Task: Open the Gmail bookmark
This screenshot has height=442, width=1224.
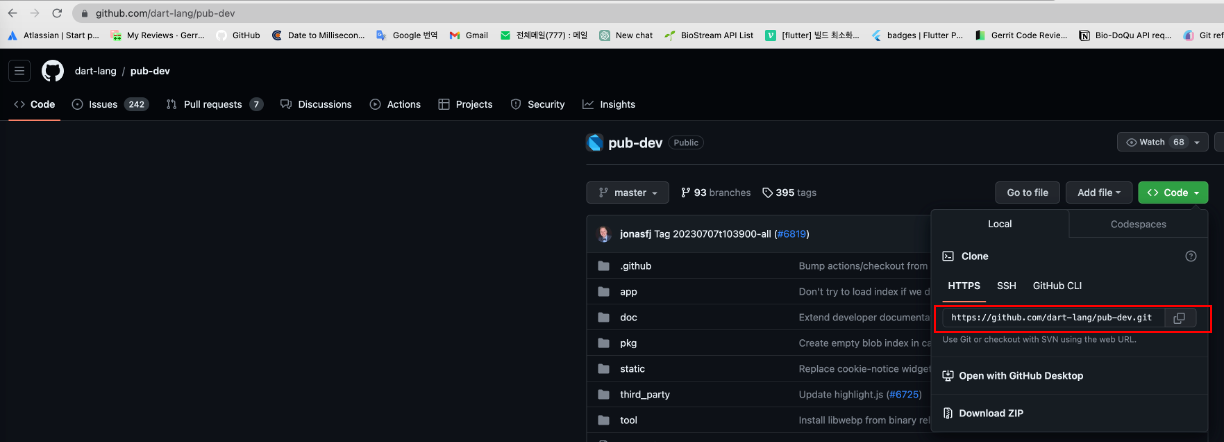Action: [x=468, y=35]
